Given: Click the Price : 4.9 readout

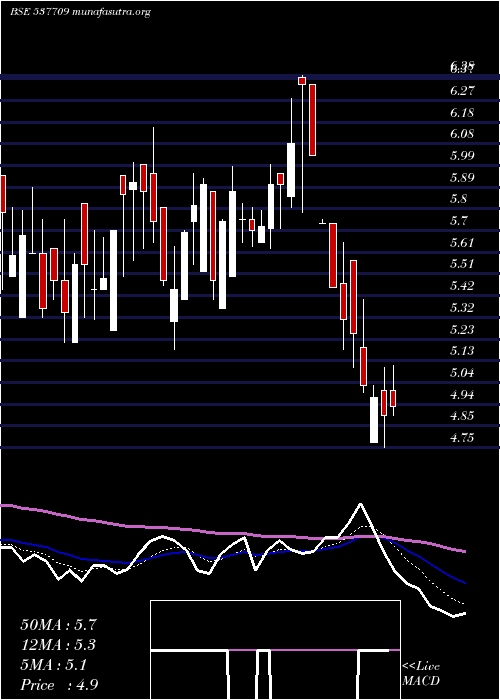Looking at the screenshot, I should [x=59, y=685].
